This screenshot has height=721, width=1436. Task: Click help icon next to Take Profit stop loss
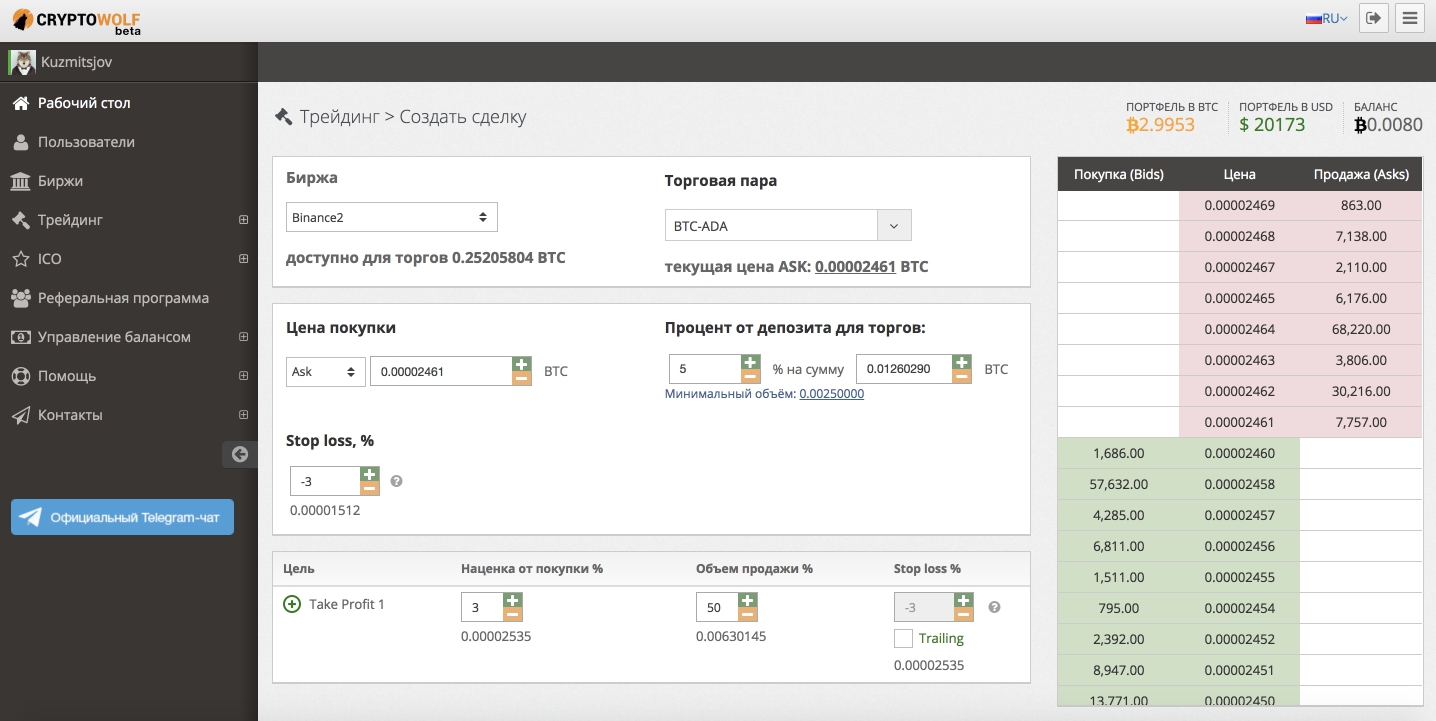pos(994,607)
